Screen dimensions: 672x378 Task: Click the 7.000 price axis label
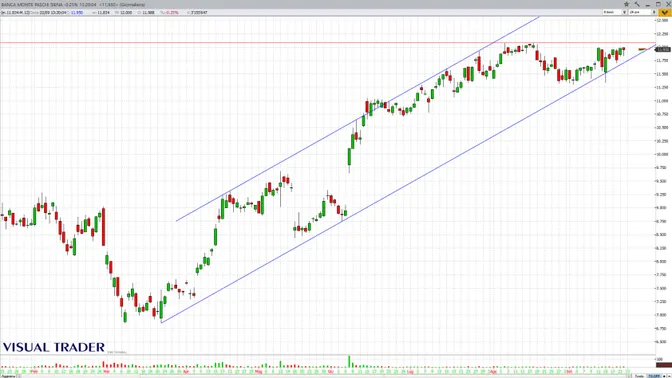(x=662, y=315)
